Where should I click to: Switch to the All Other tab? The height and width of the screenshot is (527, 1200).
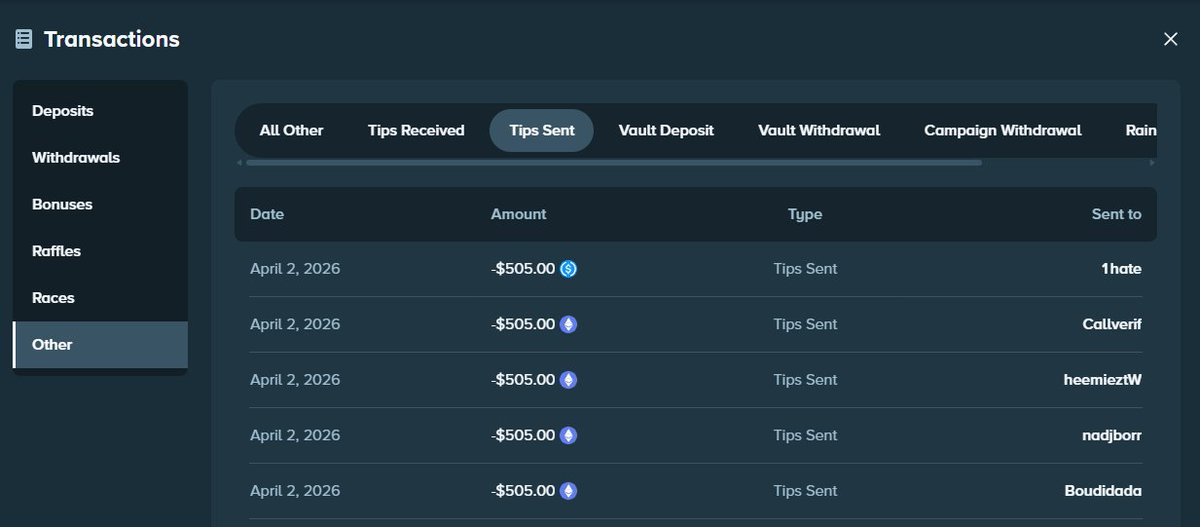(291, 130)
